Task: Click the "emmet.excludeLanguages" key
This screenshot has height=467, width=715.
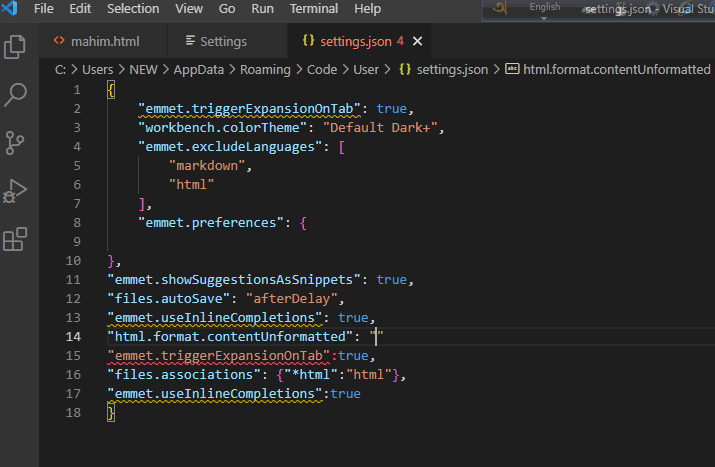Action: click(x=230, y=147)
